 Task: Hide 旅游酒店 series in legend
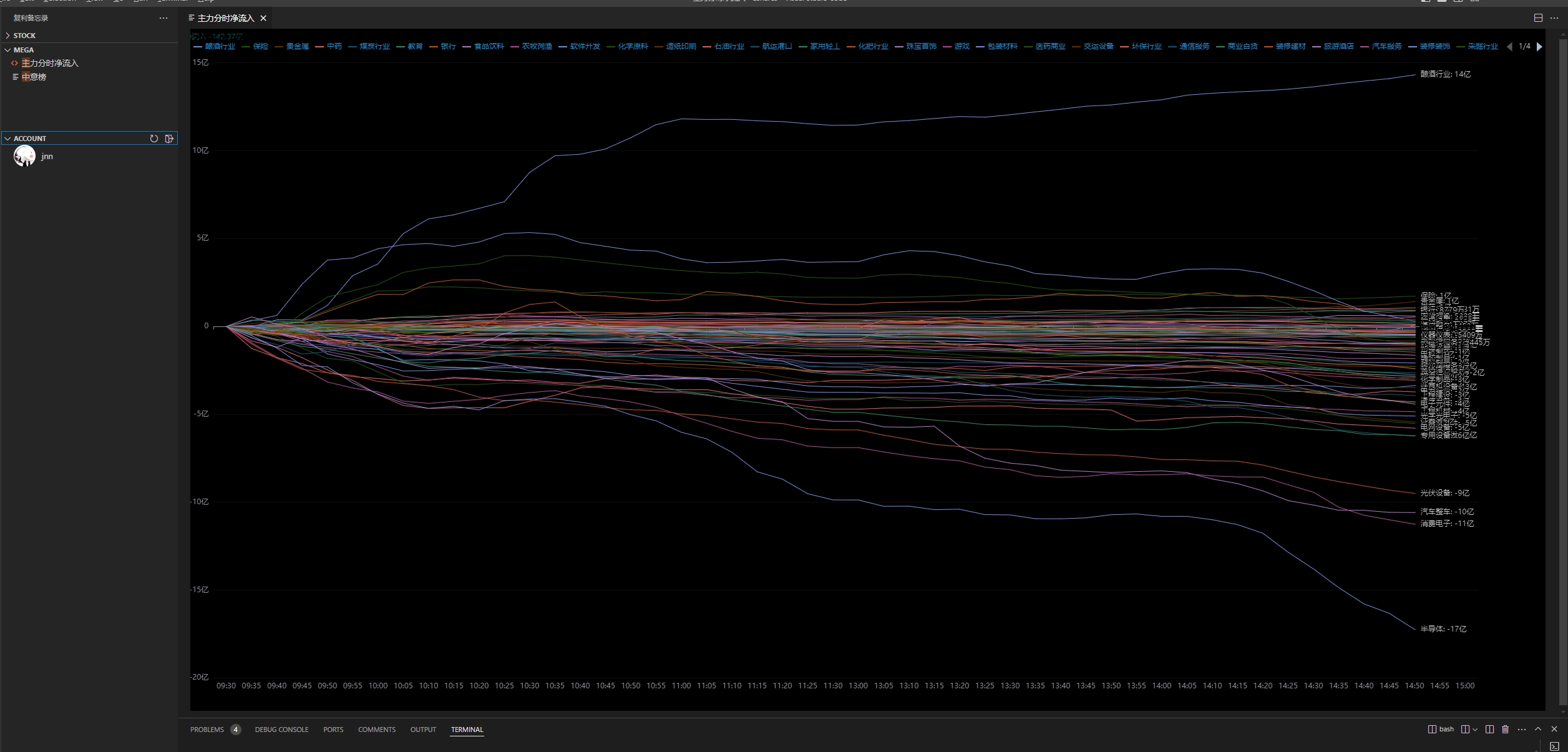pos(1332,47)
